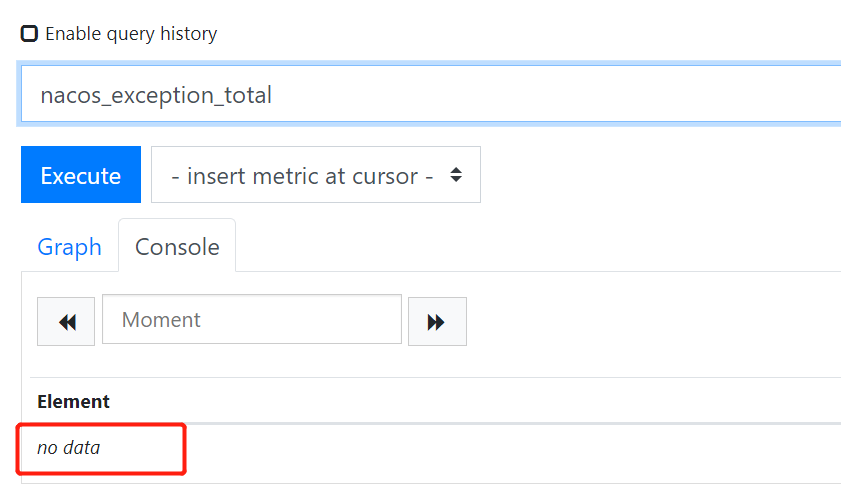Select the Console tab

point(177,247)
